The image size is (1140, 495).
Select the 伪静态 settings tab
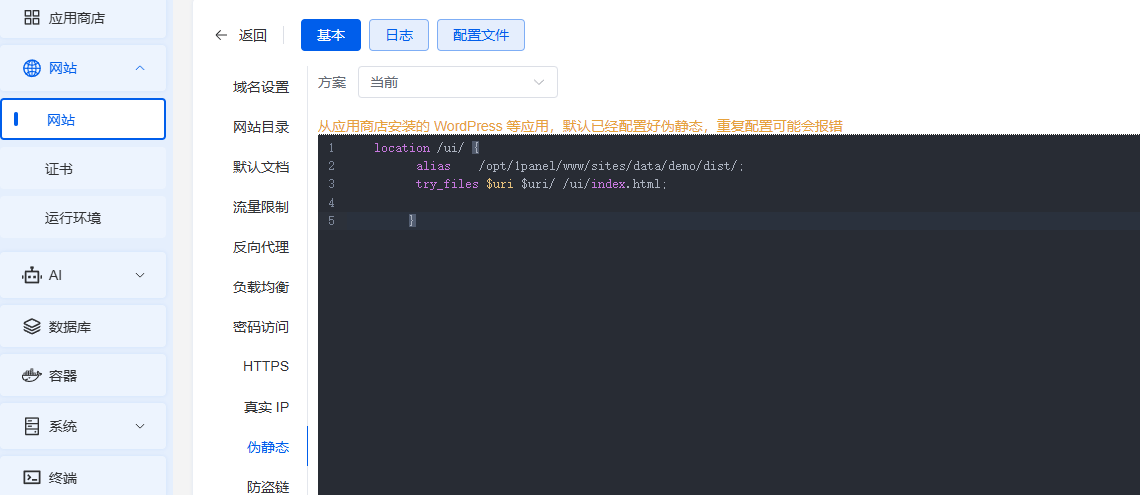[x=268, y=447]
